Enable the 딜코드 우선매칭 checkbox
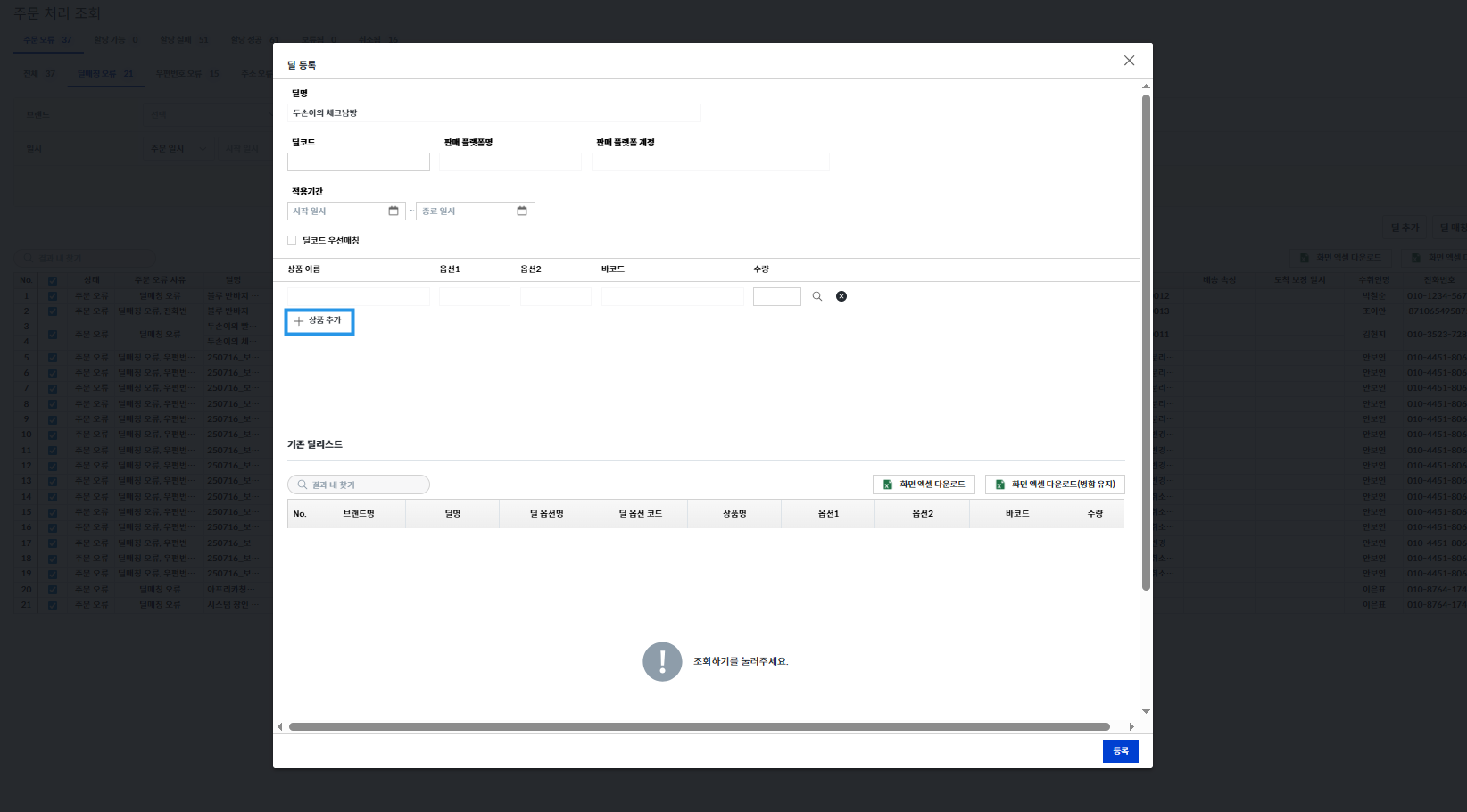Screen dimensions: 1467x812 [292, 240]
